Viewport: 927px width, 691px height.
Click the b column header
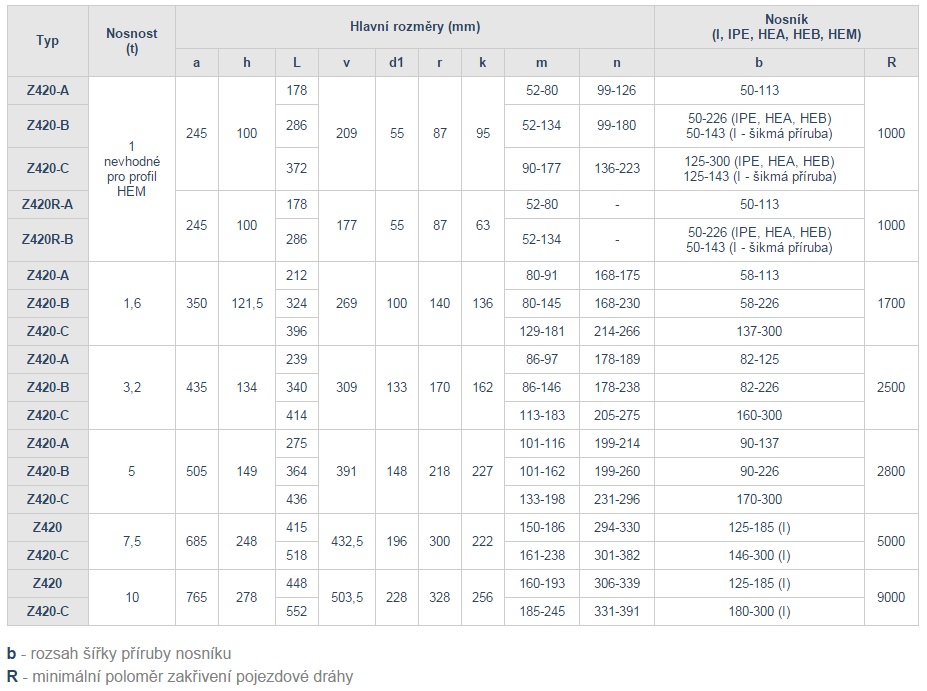click(x=760, y=62)
